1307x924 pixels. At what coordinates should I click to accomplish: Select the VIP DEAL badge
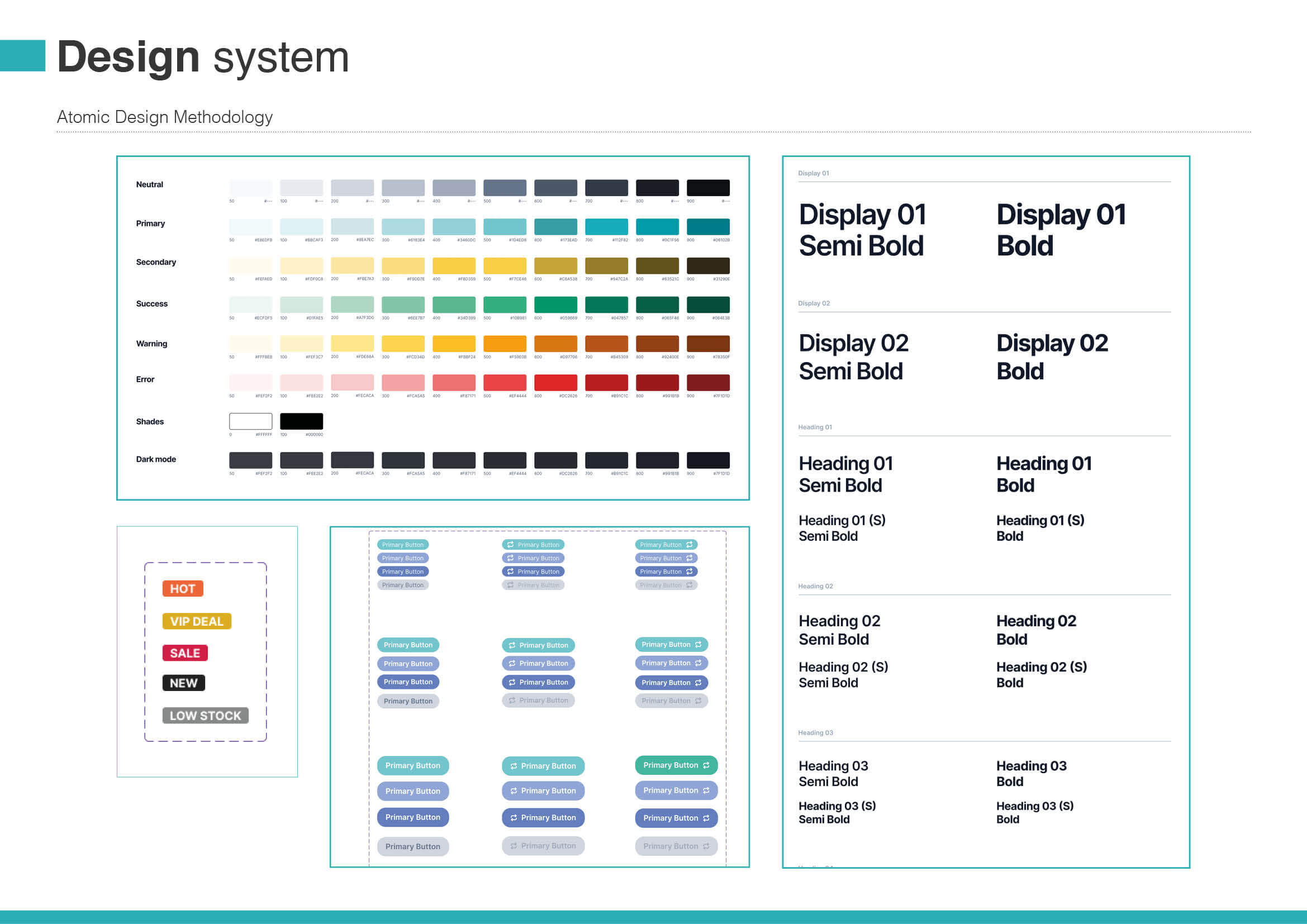click(196, 621)
